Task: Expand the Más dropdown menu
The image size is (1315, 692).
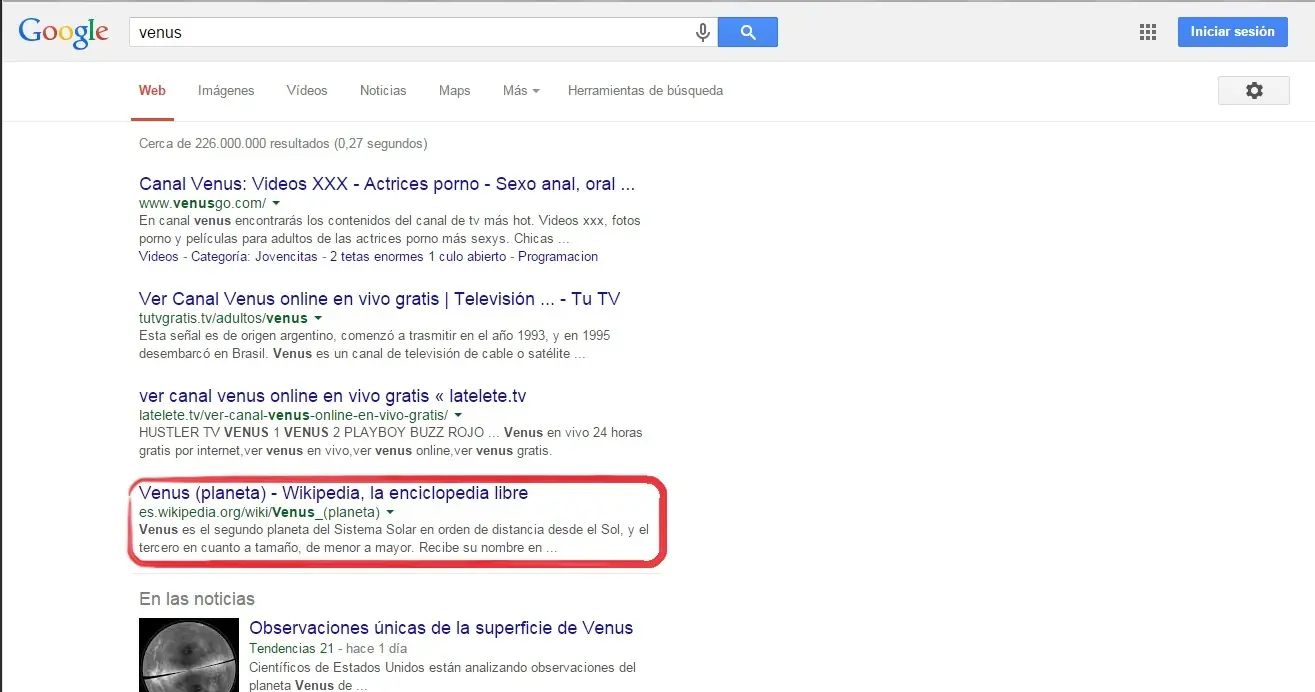Action: (521, 90)
